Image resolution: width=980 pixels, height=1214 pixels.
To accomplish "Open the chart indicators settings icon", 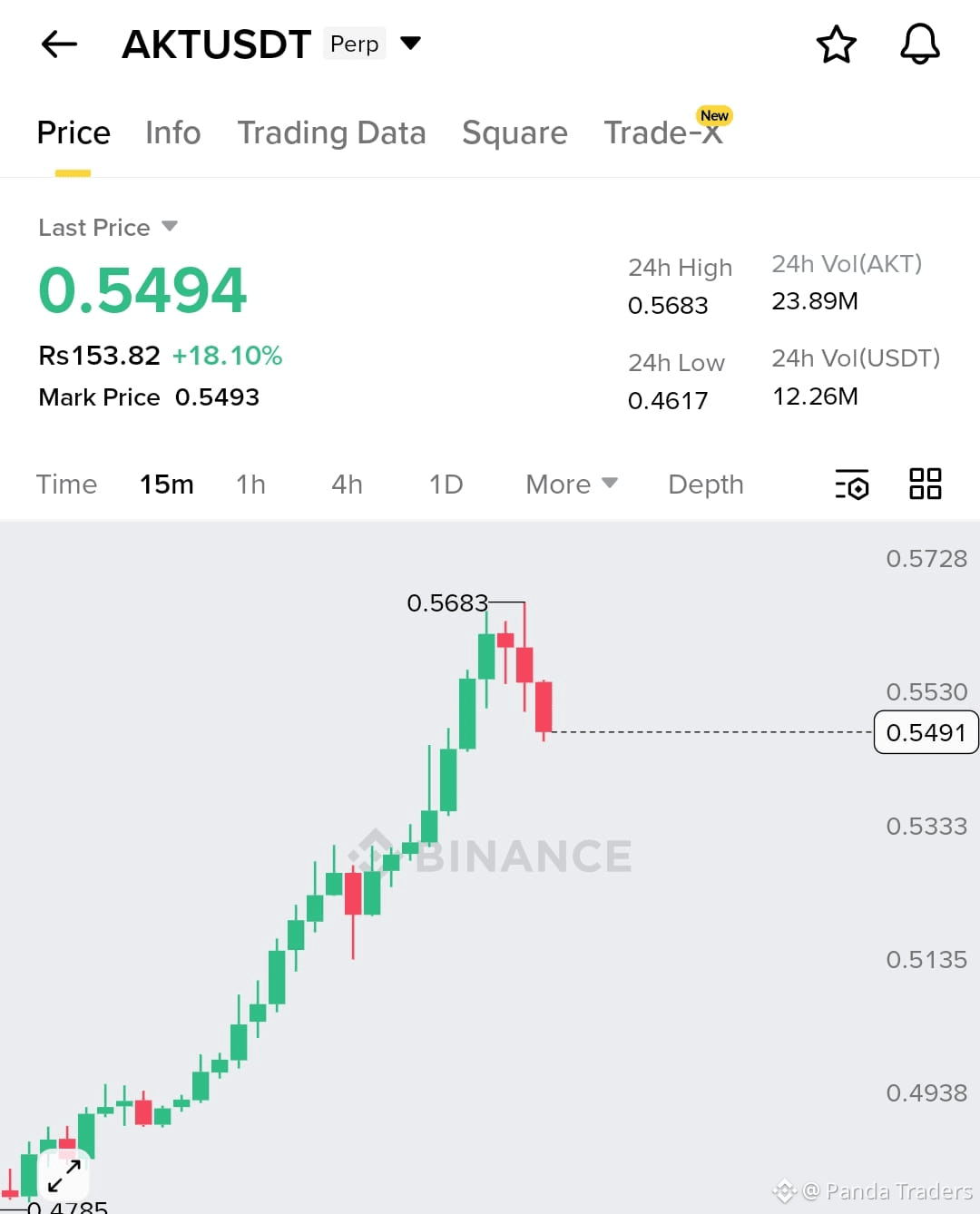I will coord(851,485).
